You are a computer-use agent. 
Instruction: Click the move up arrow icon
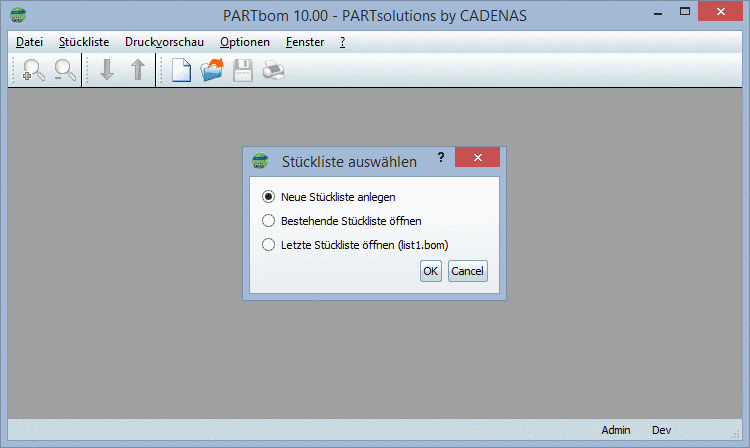click(138, 71)
